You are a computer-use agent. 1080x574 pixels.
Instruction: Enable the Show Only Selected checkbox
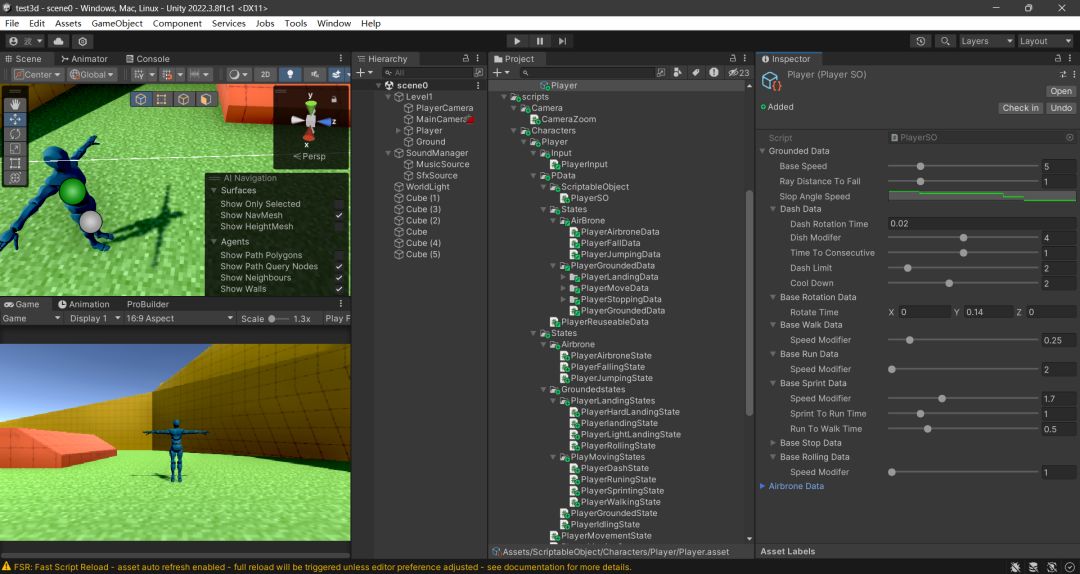[x=340, y=204]
